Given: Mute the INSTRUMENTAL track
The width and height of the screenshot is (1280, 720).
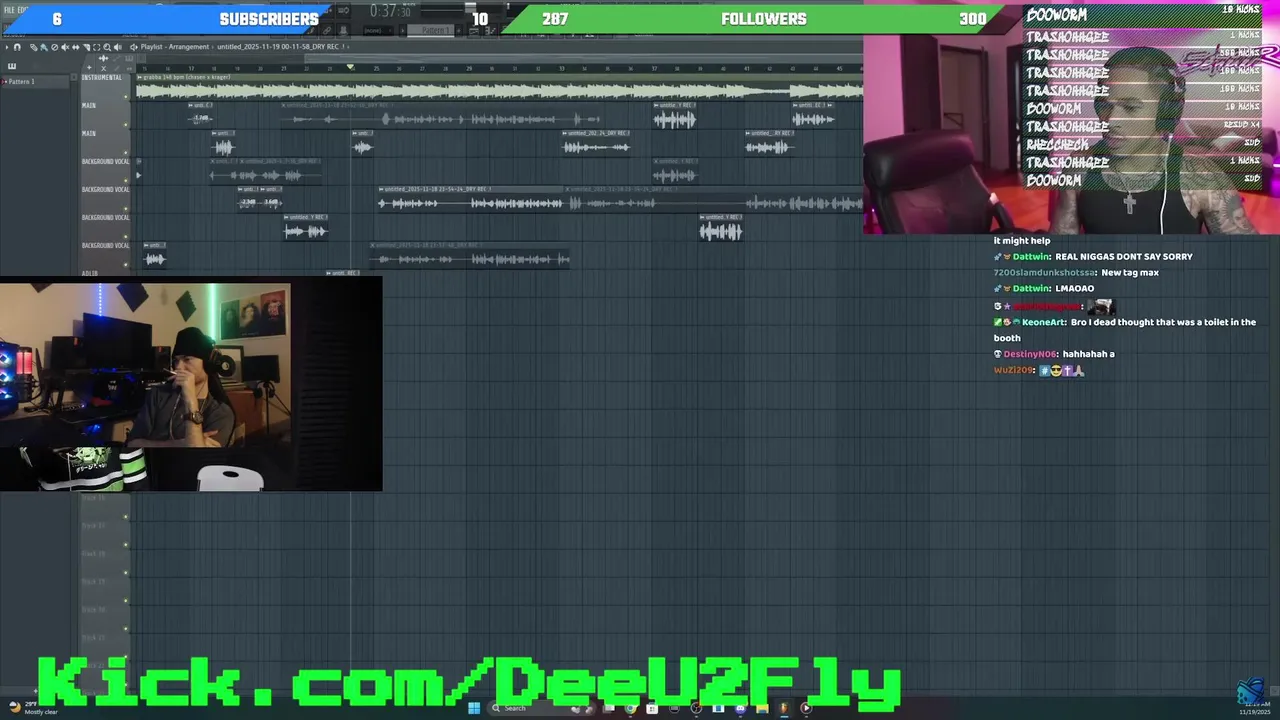Looking at the screenshot, I should click(x=126, y=97).
